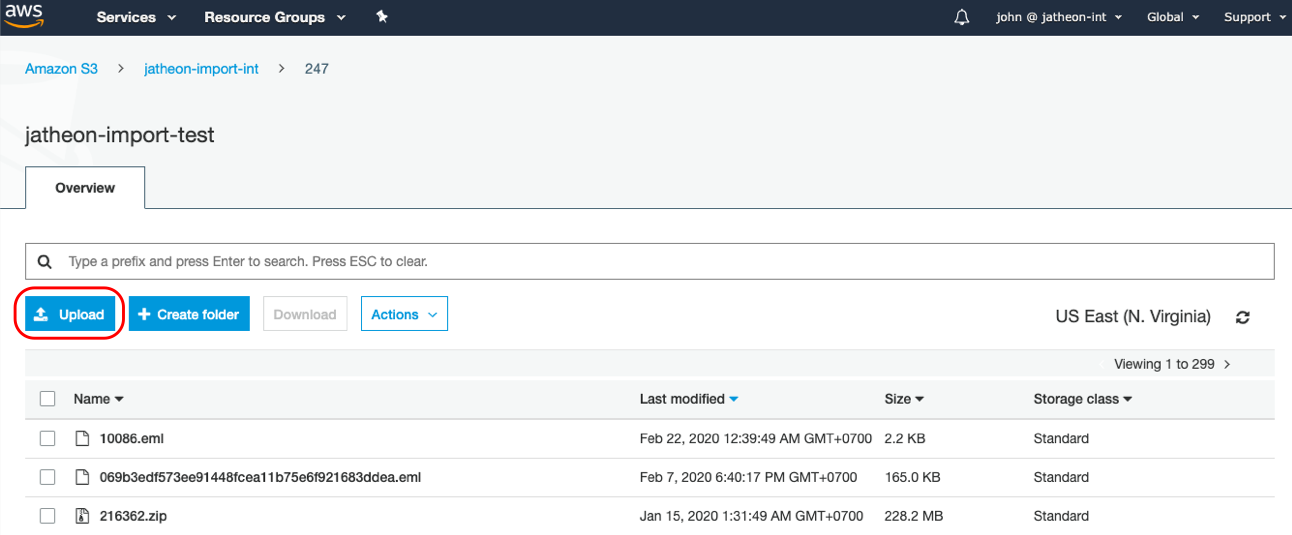Select the checkbox for 216362.zip
1292x535 pixels.
coord(47,516)
